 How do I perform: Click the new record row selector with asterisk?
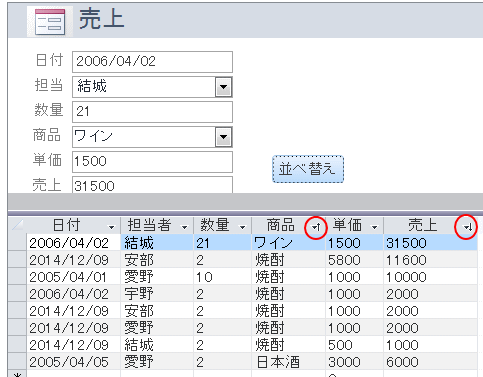pos(17,374)
